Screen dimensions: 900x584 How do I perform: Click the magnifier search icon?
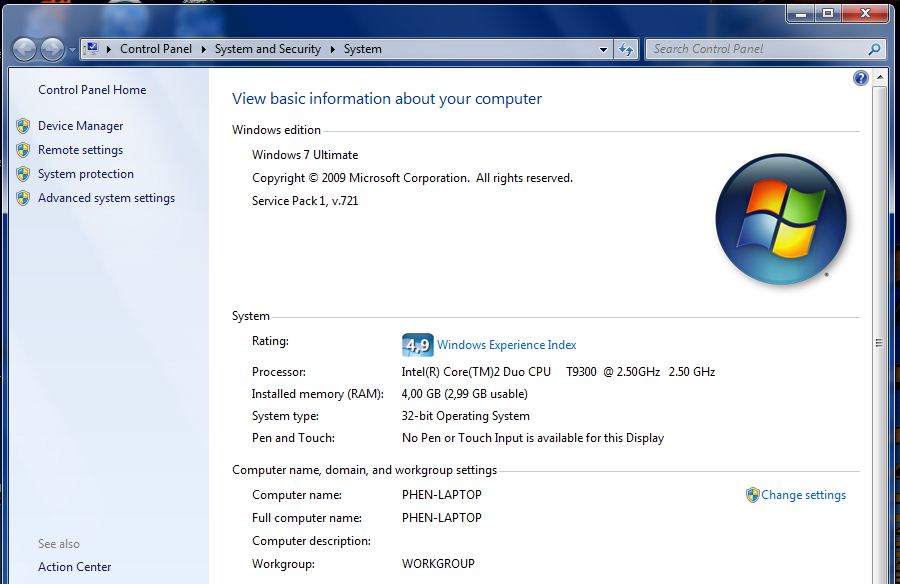click(874, 49)
